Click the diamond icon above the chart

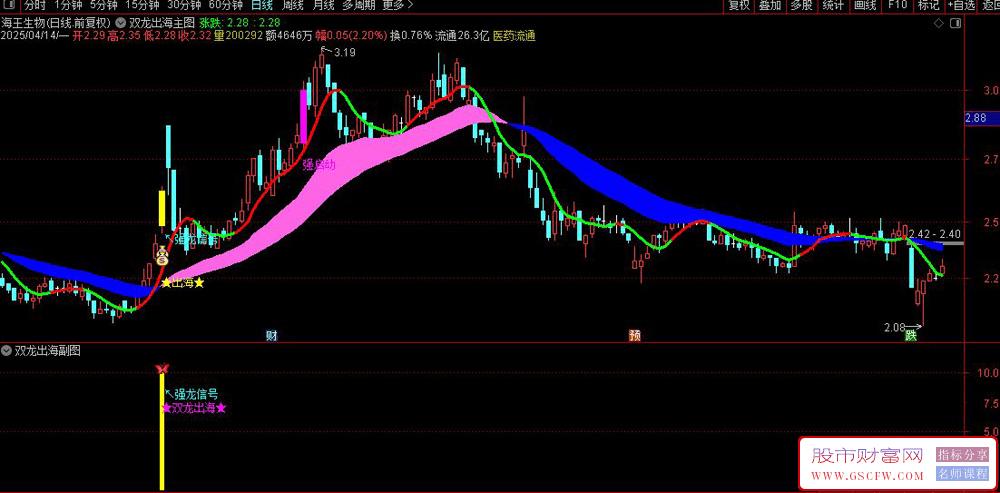(938, 24)
